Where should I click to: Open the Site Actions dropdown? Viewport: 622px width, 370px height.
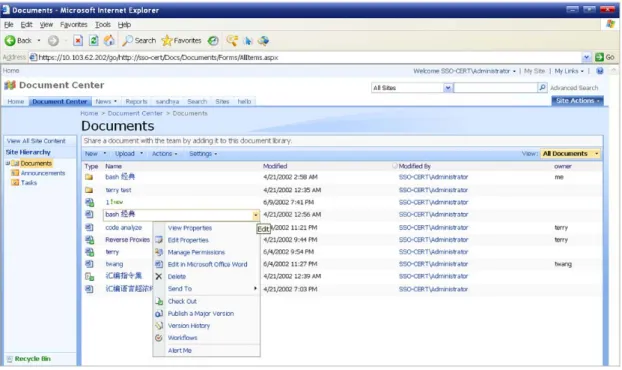[x=577, y=101]
